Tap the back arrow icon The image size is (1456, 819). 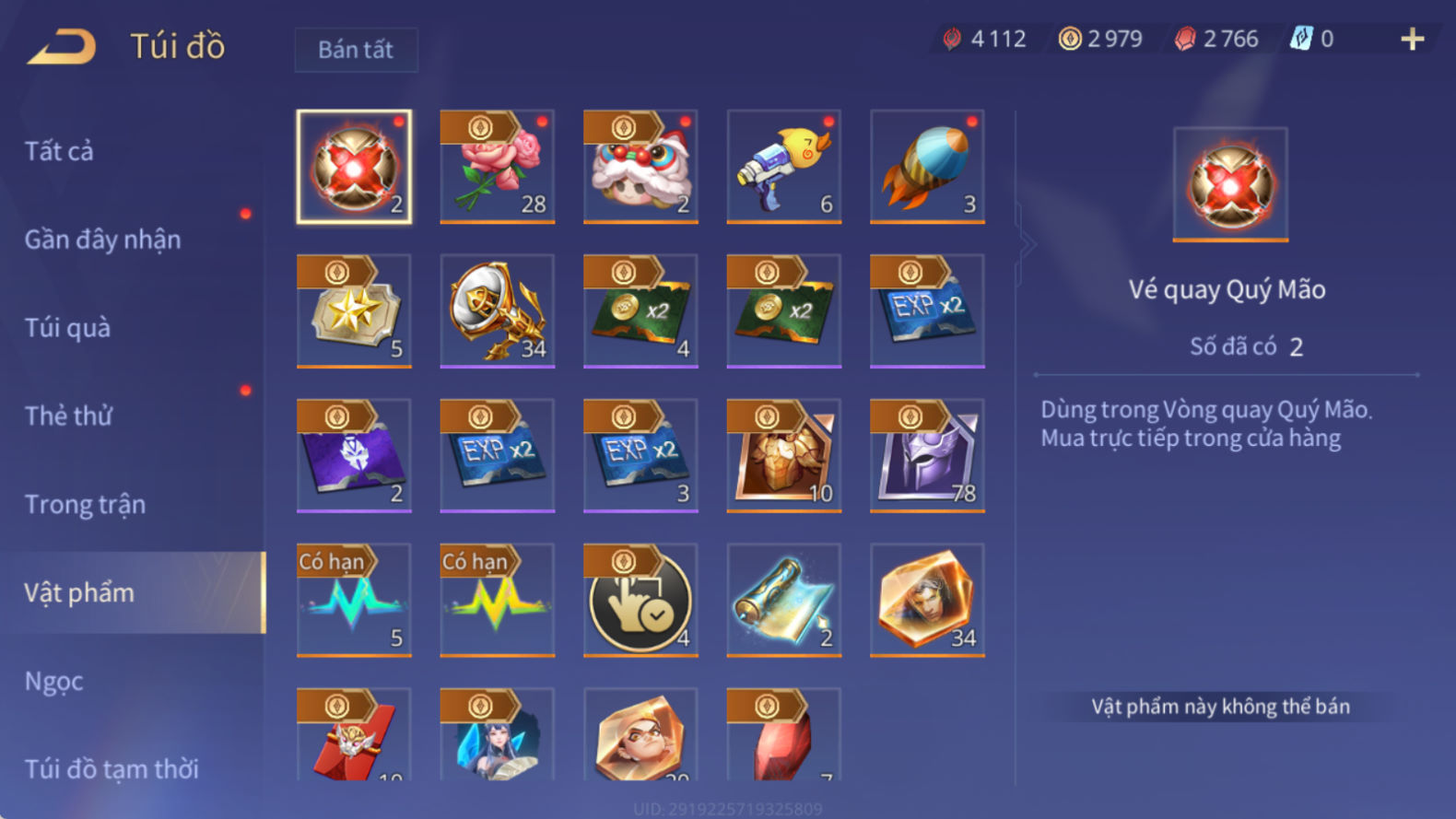click(63, 46)
